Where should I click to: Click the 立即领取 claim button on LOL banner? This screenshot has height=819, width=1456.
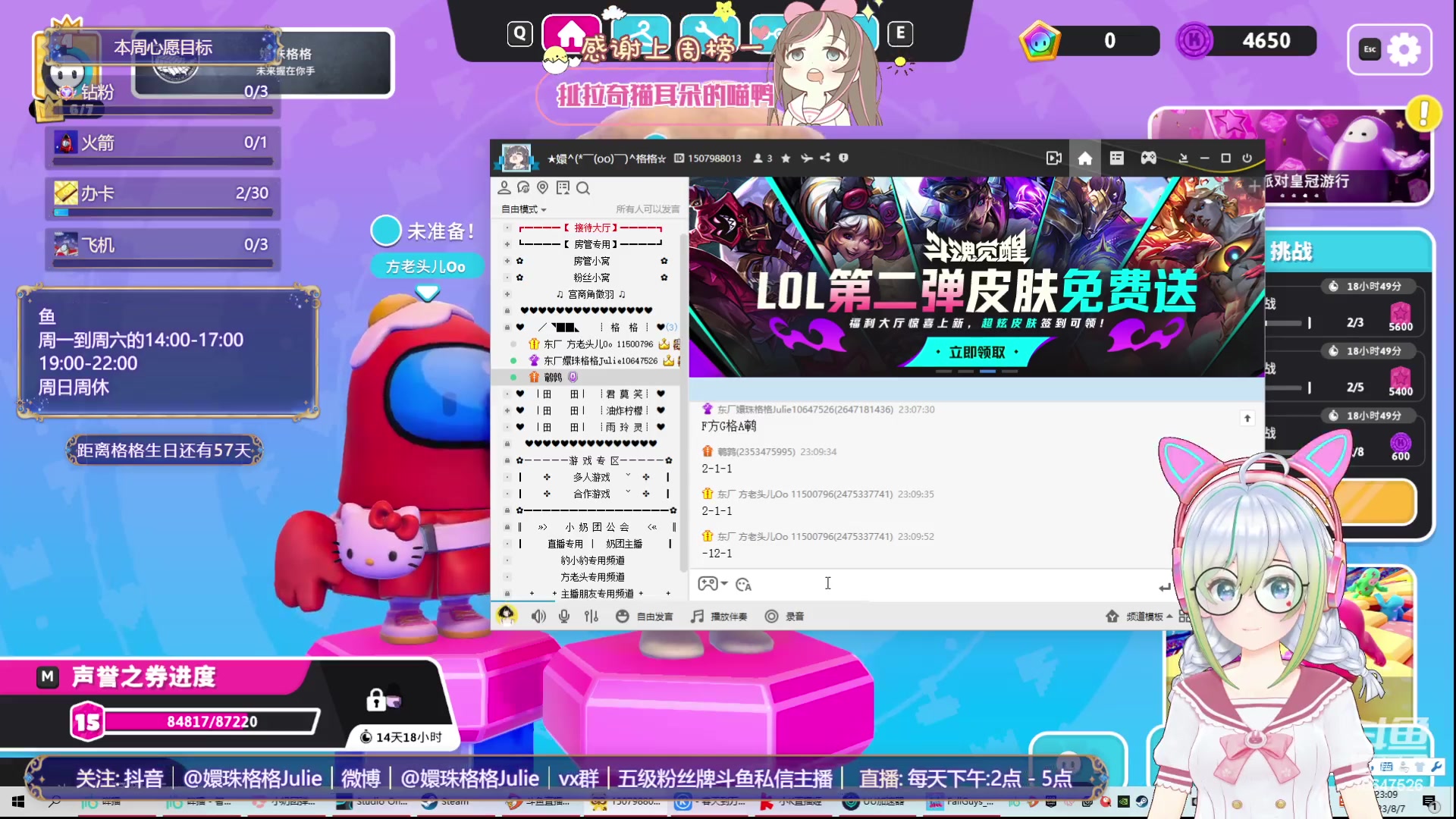(977, 352)
